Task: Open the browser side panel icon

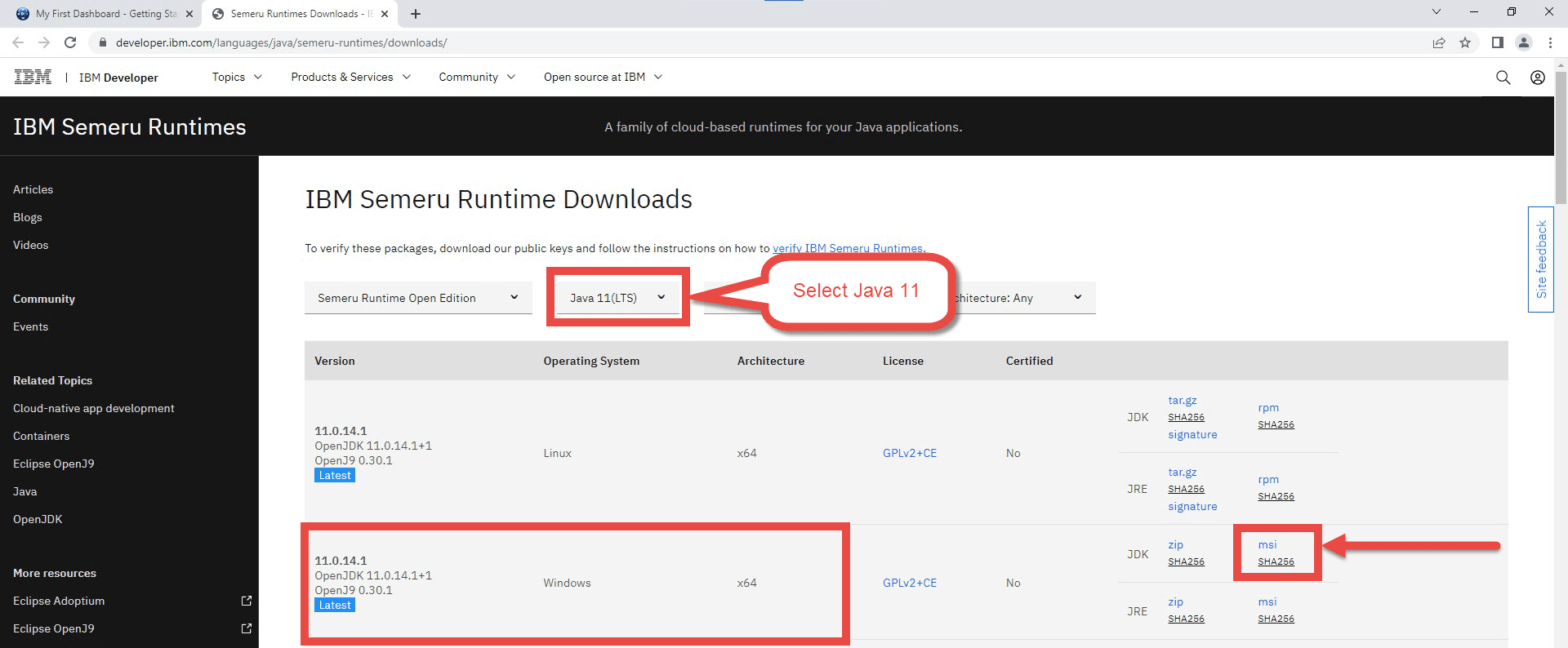Action: (x=1497, y=42)
